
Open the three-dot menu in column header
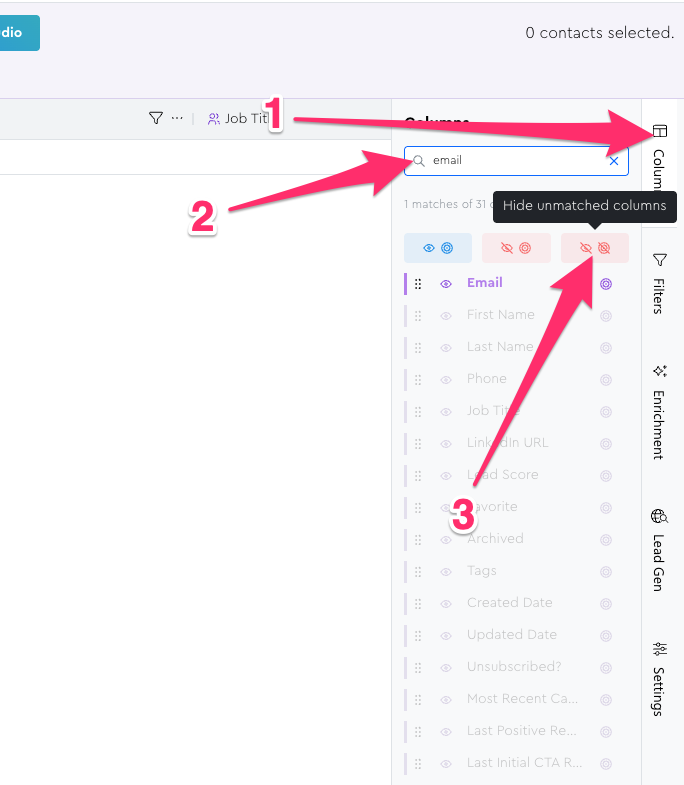tap(177, 118)
